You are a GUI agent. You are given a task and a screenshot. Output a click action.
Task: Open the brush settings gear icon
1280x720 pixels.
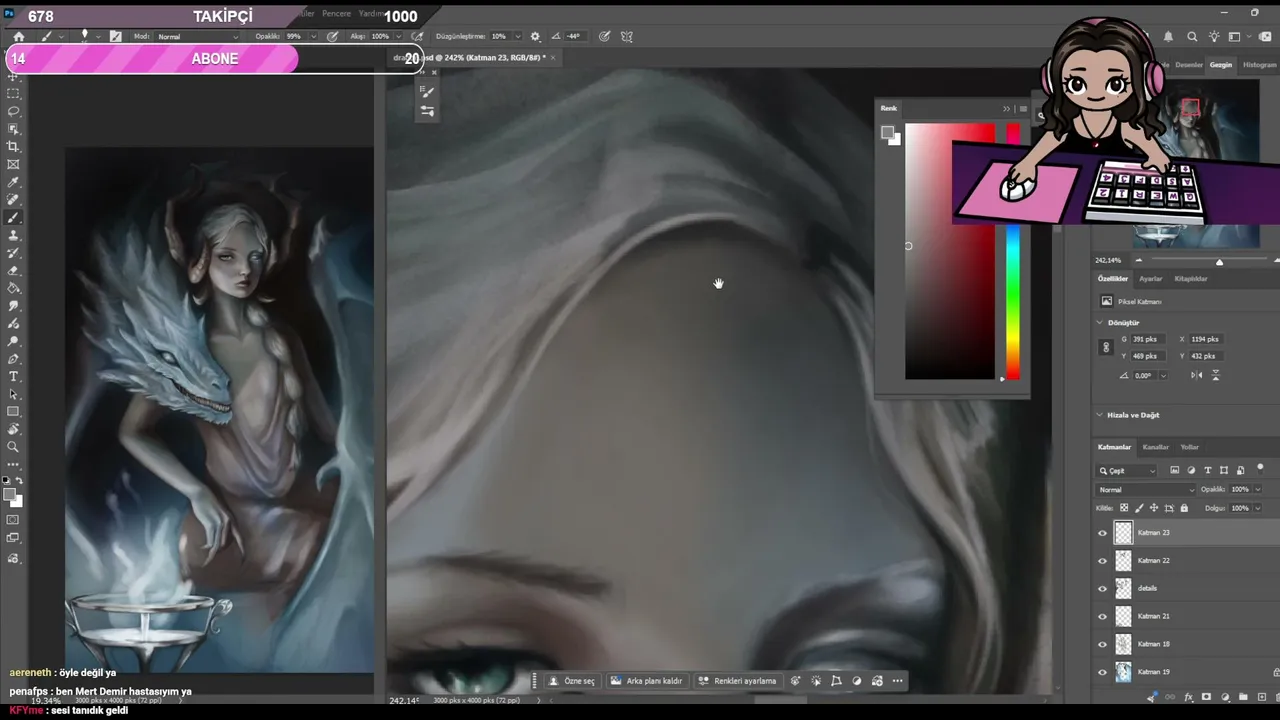(x=535, y=36)
